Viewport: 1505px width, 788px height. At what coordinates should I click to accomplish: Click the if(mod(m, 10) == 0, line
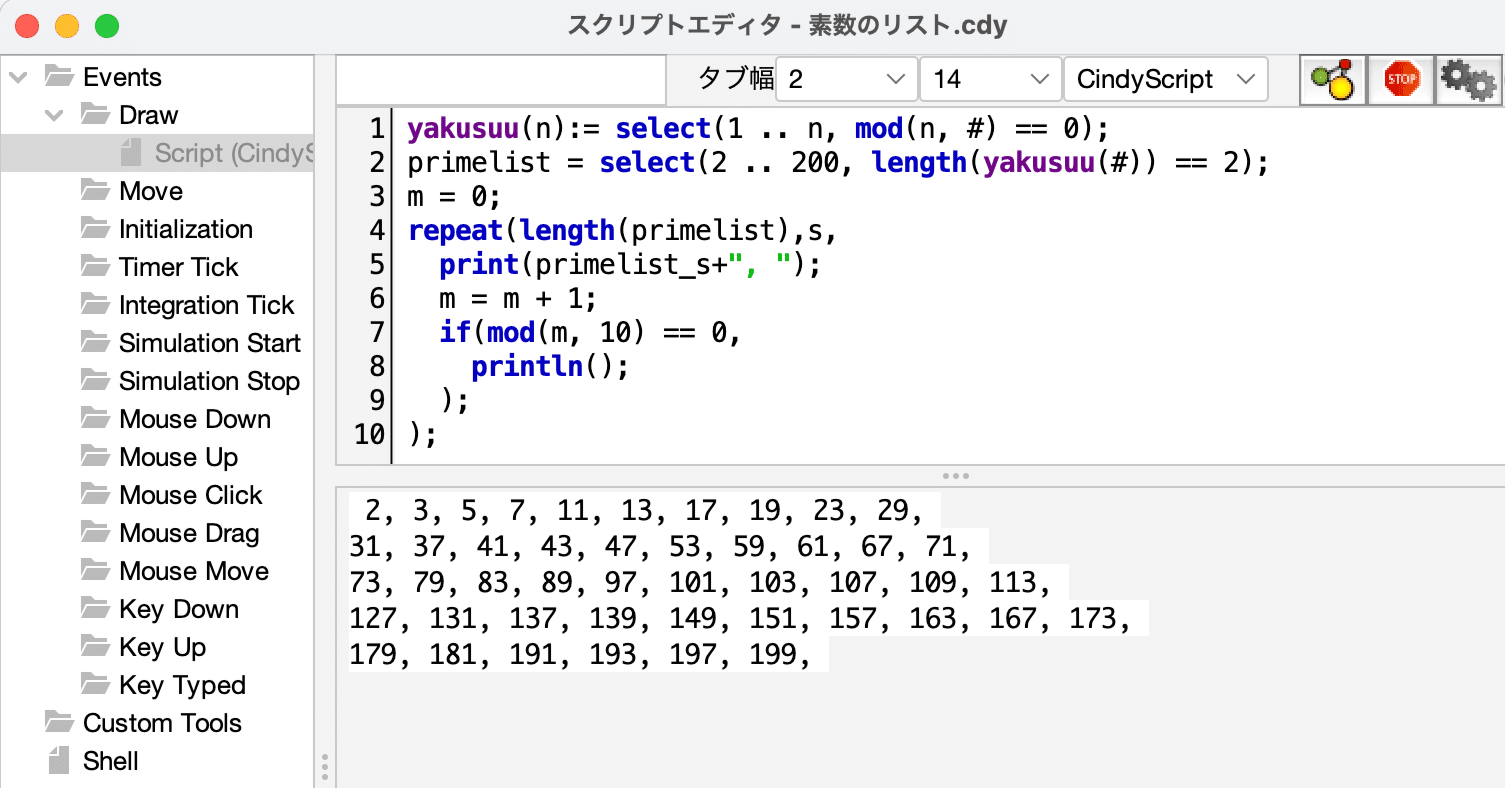[x=590, y=332]
